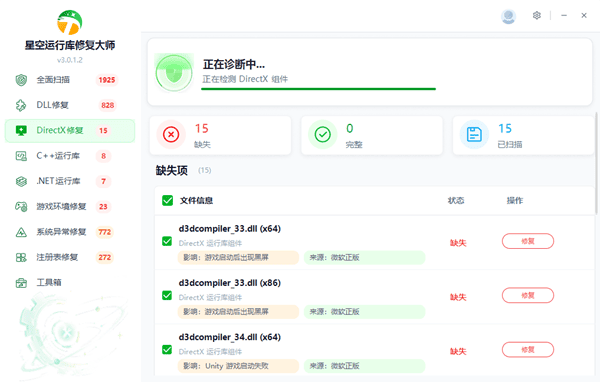Click the toolbox briefcase icon

tap(21, 283)
